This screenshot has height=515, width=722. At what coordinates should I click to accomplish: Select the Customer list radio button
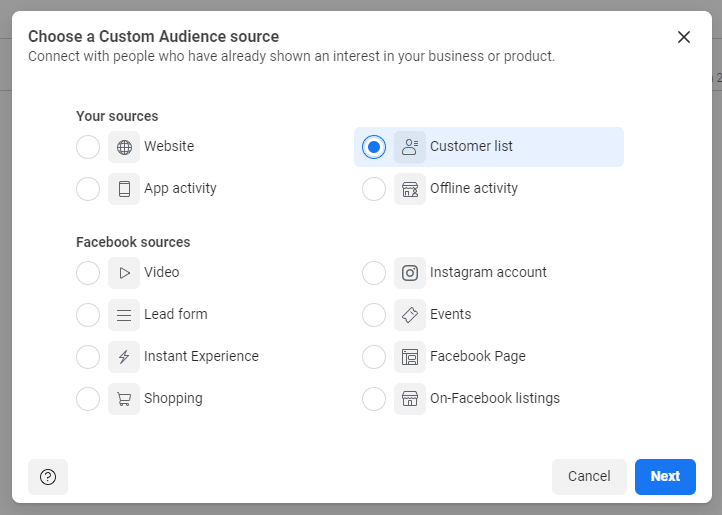pyautogui.click(x=374, y=147)
